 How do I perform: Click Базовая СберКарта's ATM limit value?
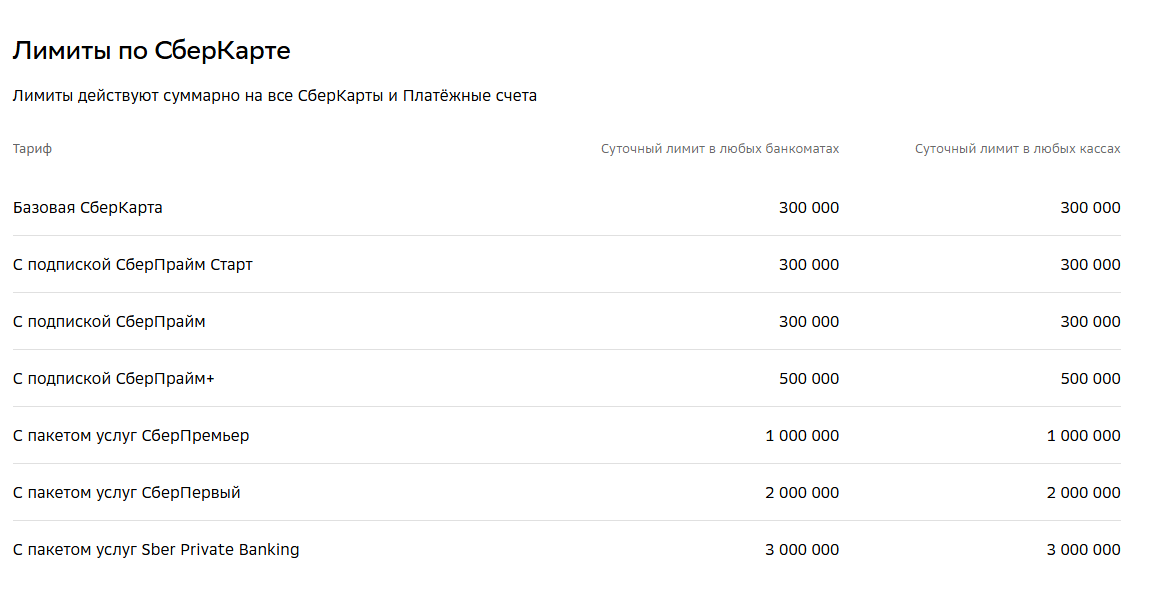pos(809,208)
